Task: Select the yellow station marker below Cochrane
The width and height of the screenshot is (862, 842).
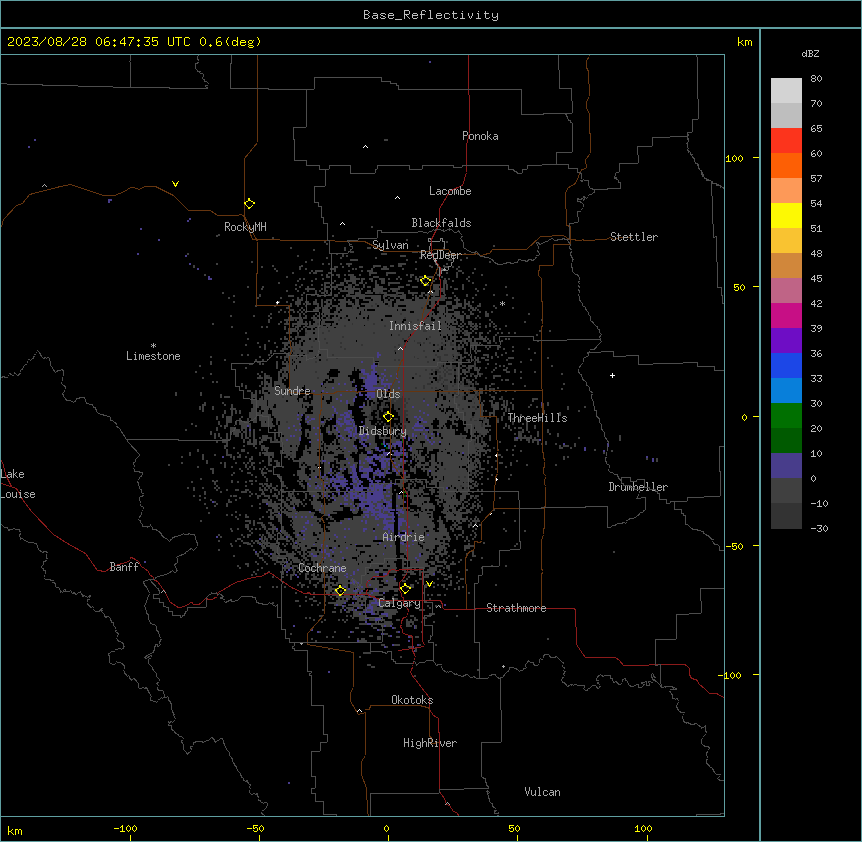Action: coord(340,591)
